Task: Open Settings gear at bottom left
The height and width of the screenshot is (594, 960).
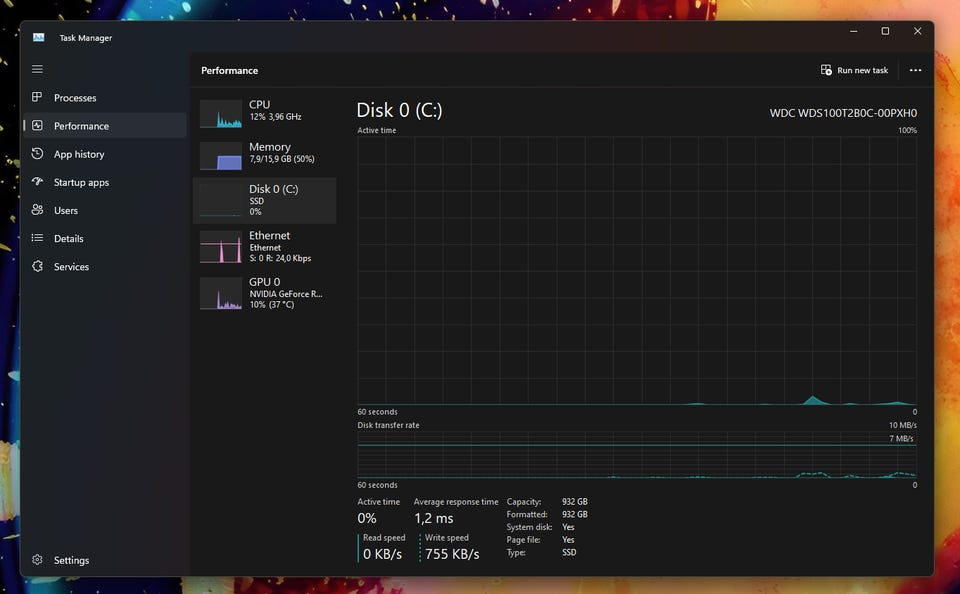Action: [37, 560]
